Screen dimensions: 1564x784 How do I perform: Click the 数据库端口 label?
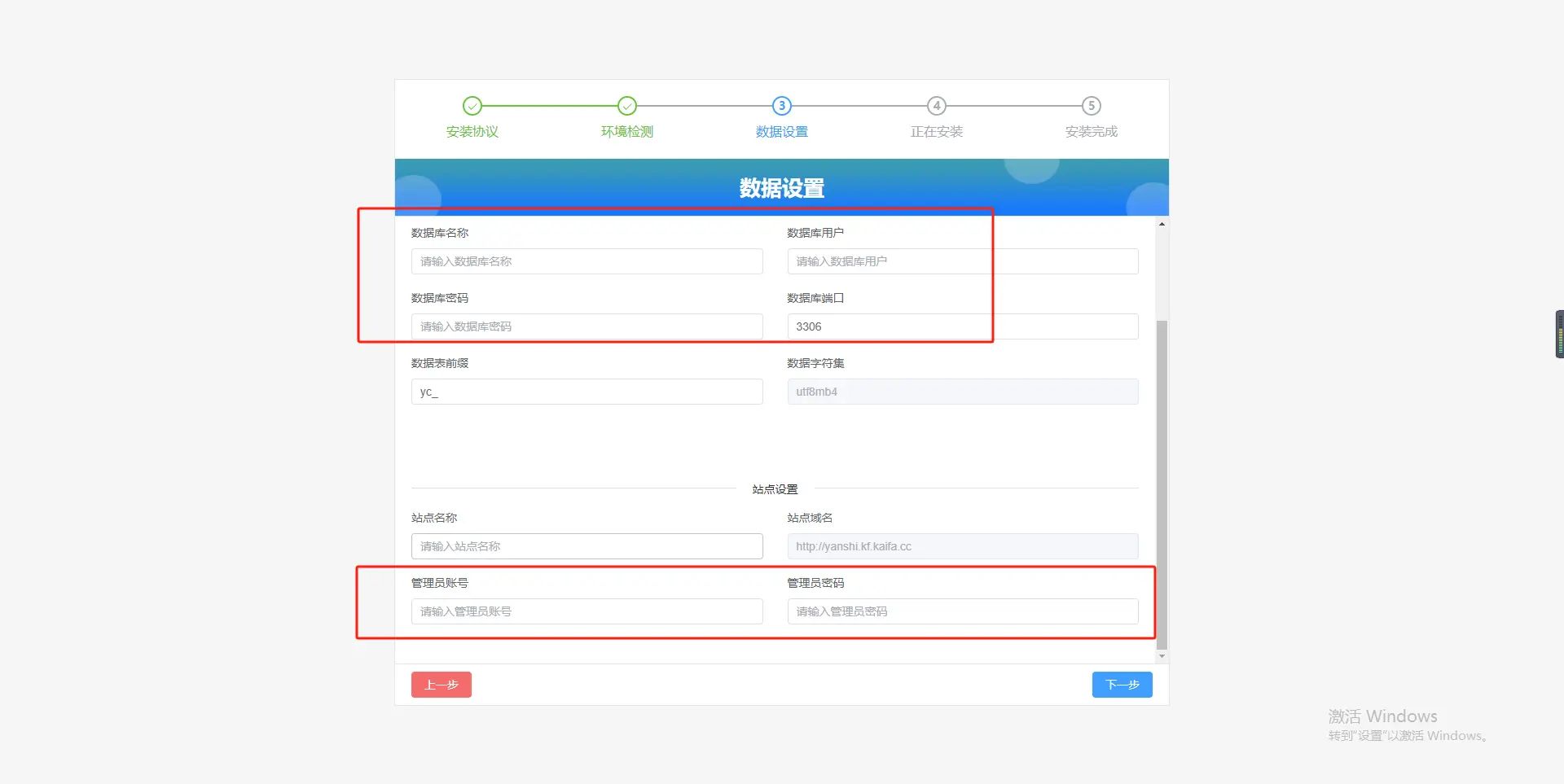(x=815, y=298)
